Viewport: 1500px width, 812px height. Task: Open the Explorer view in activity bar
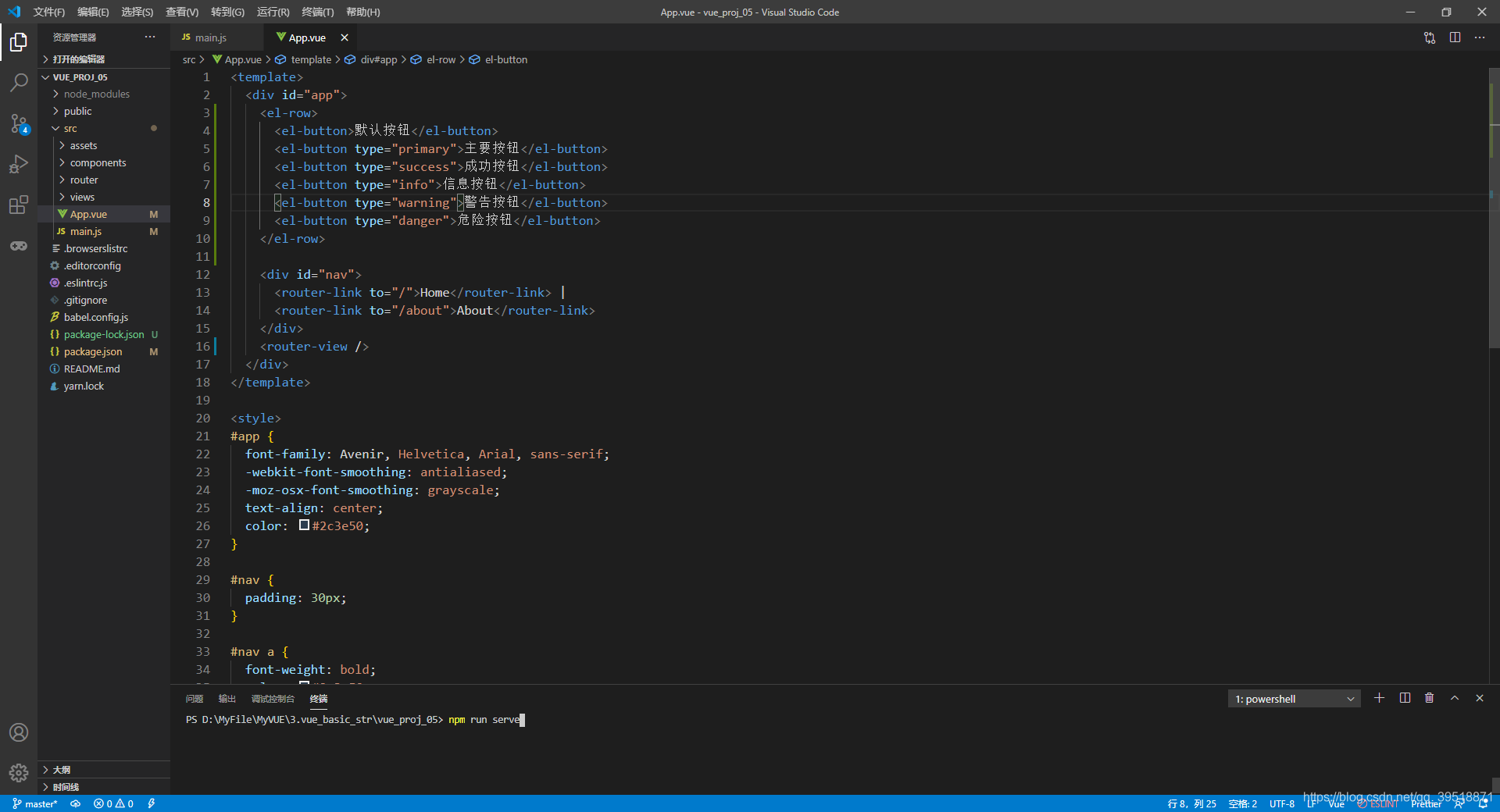19,42
